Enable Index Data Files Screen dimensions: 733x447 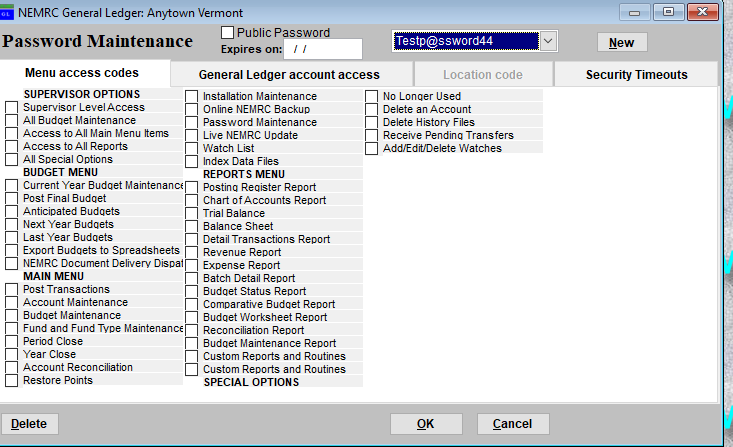pyautogui.click(x=192, y=161)
